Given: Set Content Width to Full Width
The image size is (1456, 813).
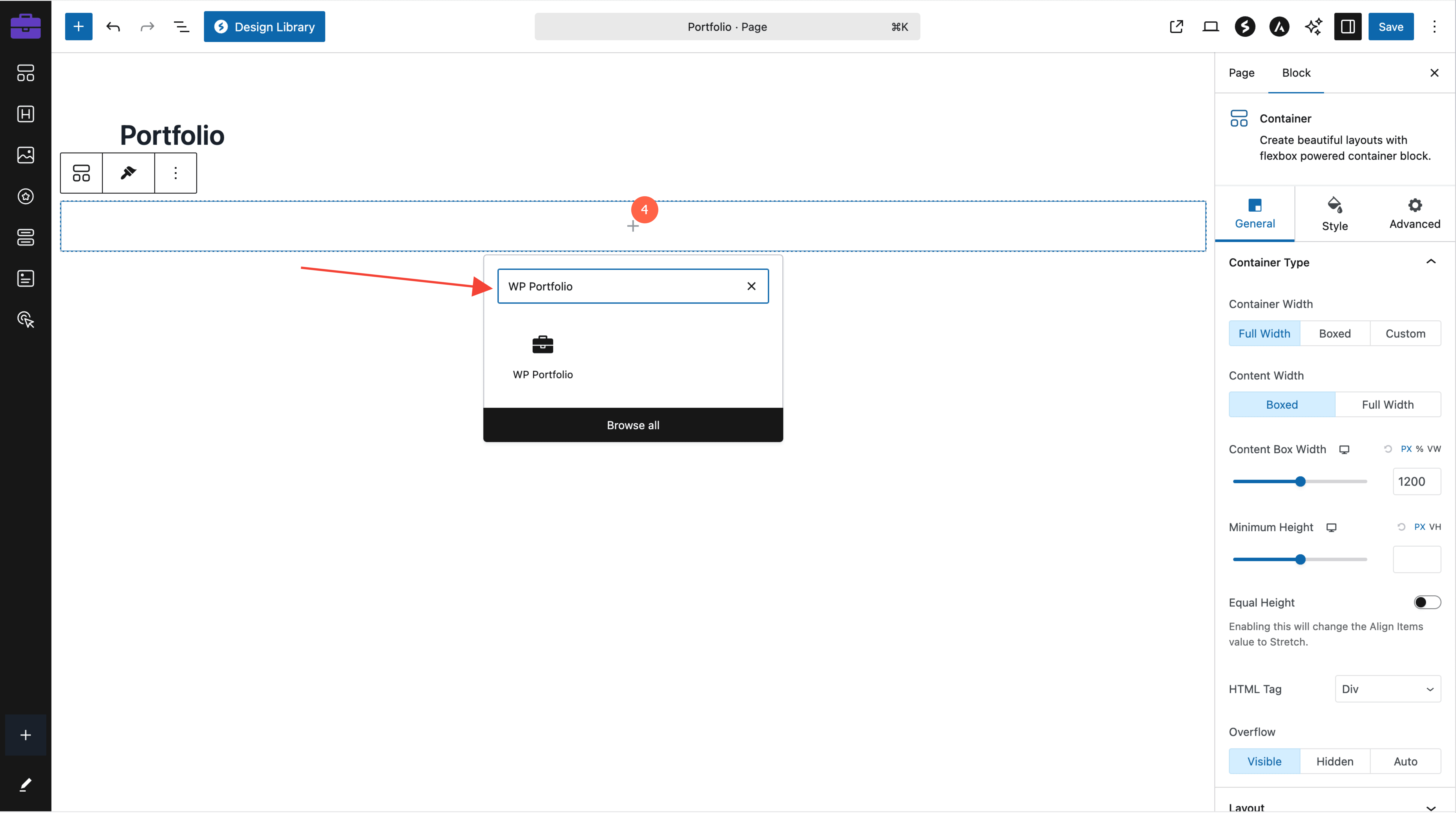Looking at the screenshot, I should (1388, 405).
